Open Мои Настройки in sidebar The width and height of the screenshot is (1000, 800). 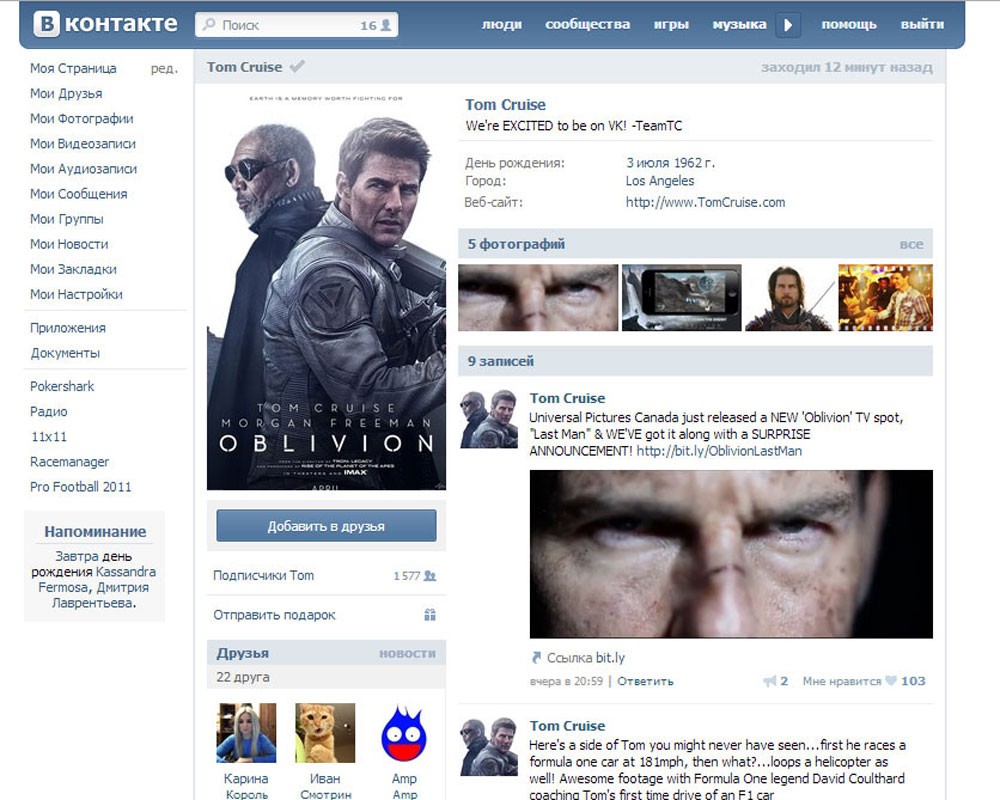76,294
